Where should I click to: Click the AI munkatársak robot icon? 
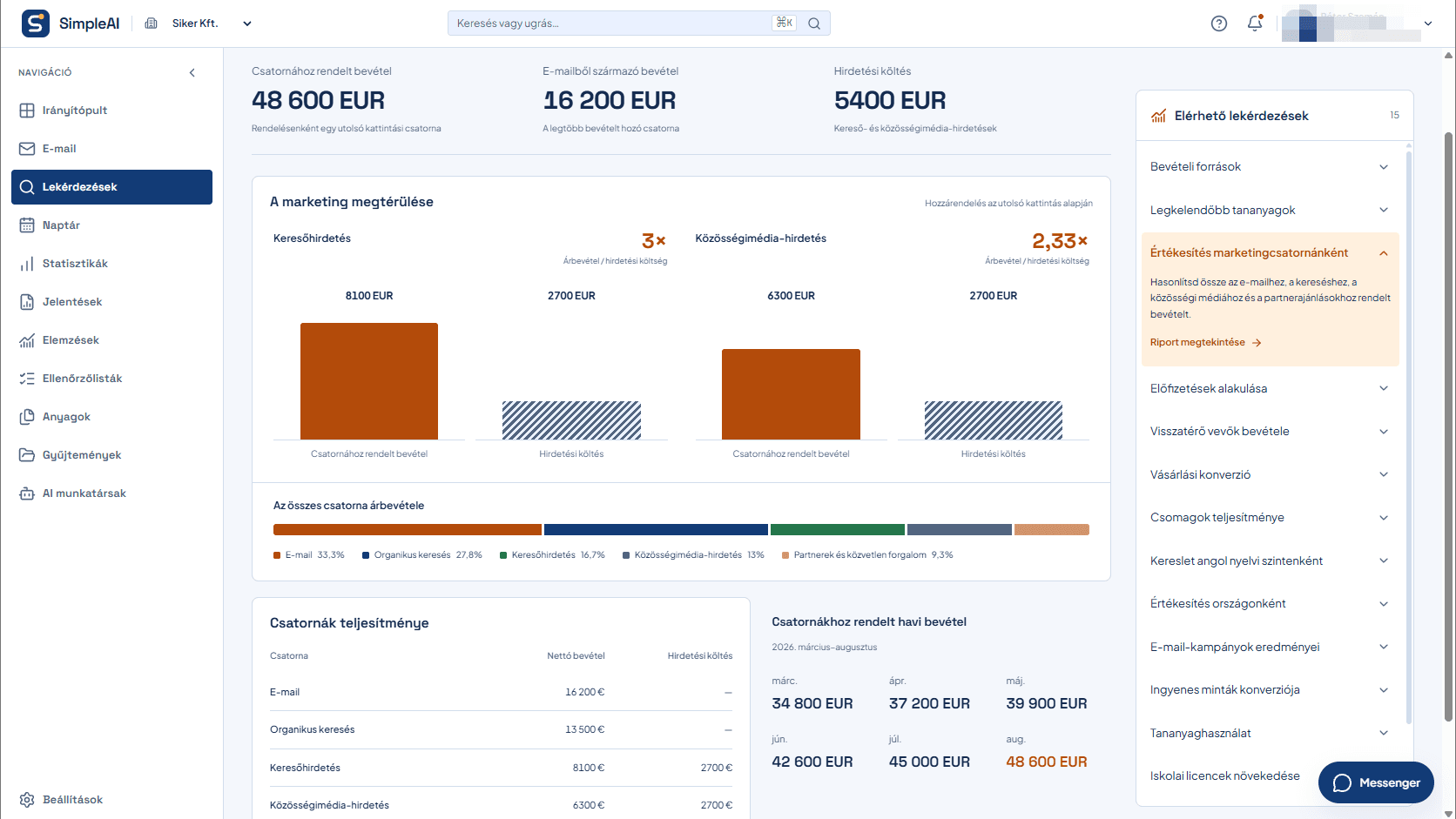pyautogui.click(x=27, y=493)
